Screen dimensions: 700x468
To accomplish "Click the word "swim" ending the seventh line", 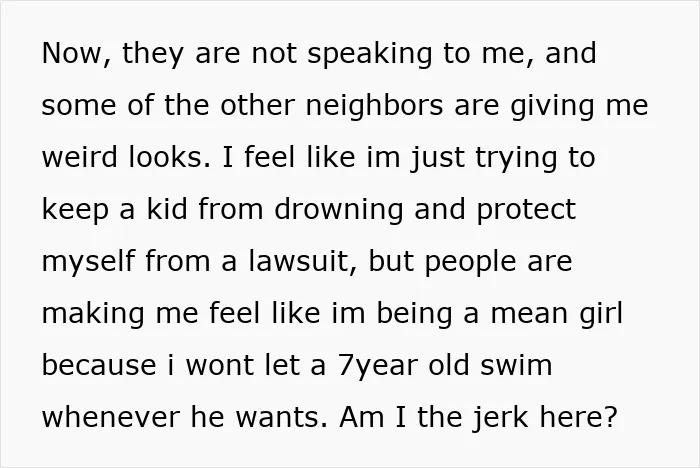I will coord(516,365).
